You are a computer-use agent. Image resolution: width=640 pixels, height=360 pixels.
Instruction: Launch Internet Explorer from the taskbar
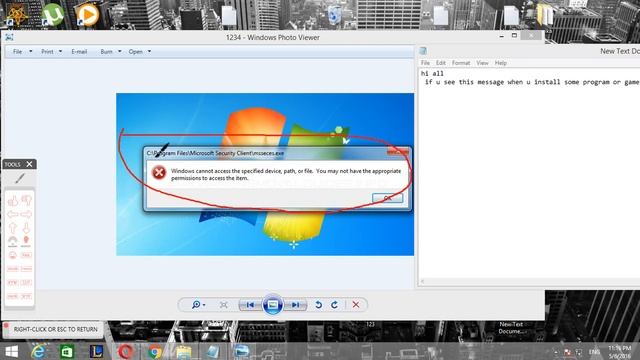coord(38,351)
